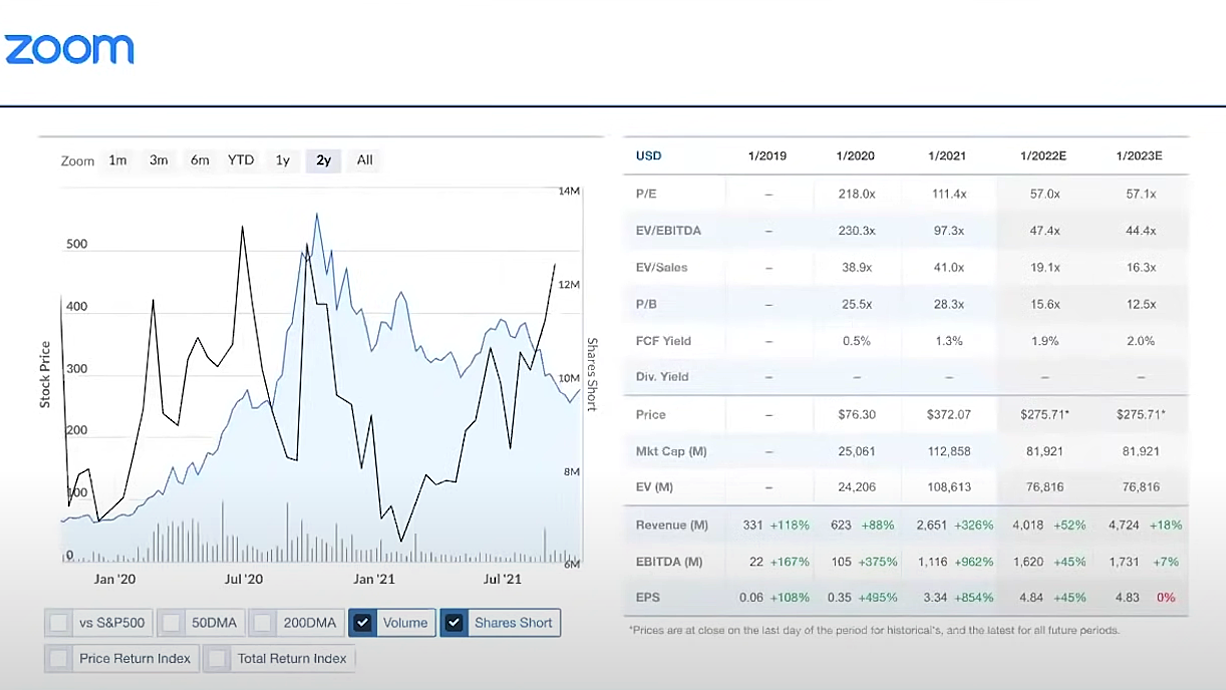This screenshot has width=1226, height=690.
Task: Click the $372.07 price cell
Action: pyautogui.click(x=948, y=414)
